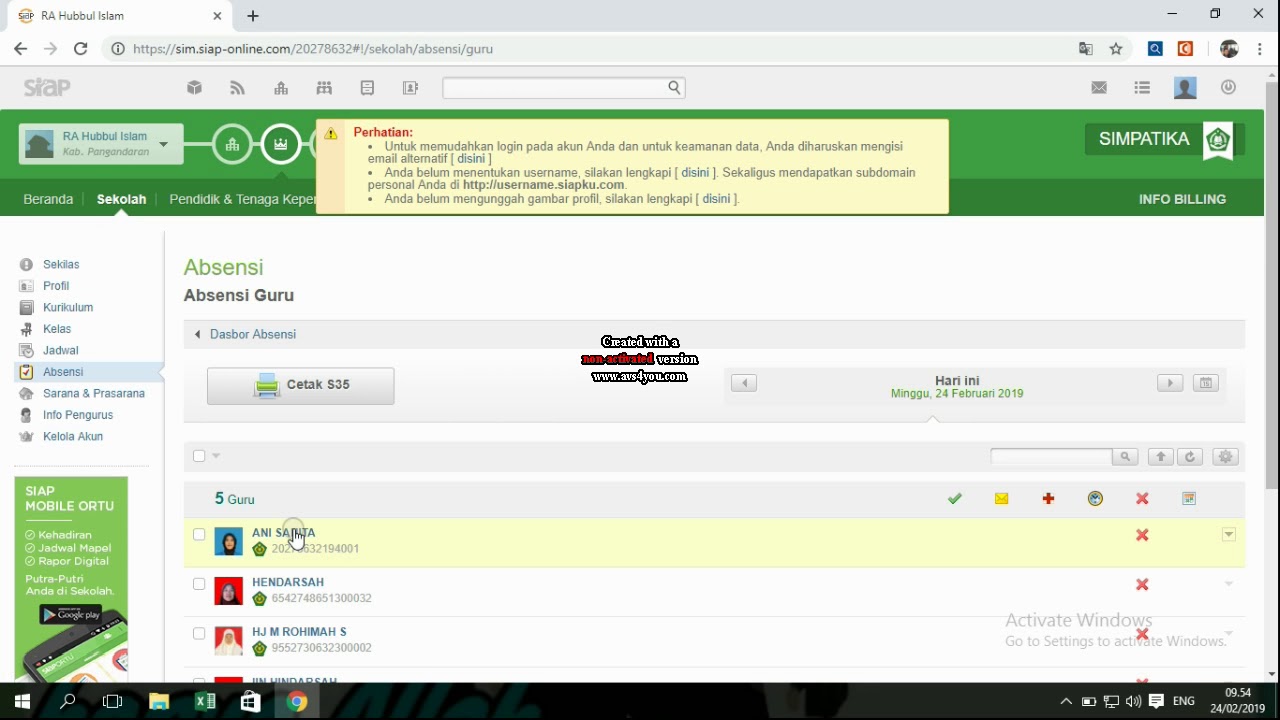
Task: Open the user profile avatar in the header
Action: (1185, 88)
